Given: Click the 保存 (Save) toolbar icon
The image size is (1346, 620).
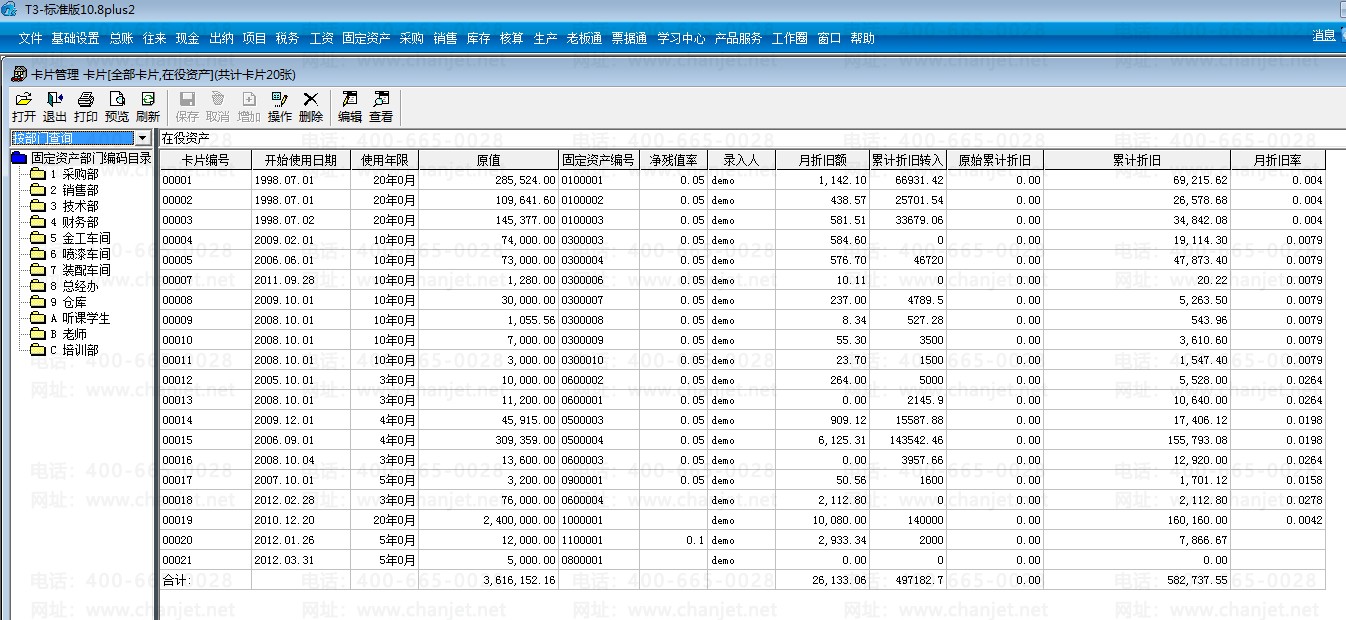Looking at the screenshot, I should coord(187,107).
